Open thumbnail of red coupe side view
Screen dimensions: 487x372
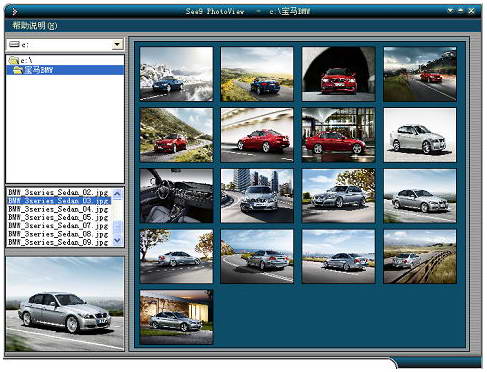click(x=257, y=135)
